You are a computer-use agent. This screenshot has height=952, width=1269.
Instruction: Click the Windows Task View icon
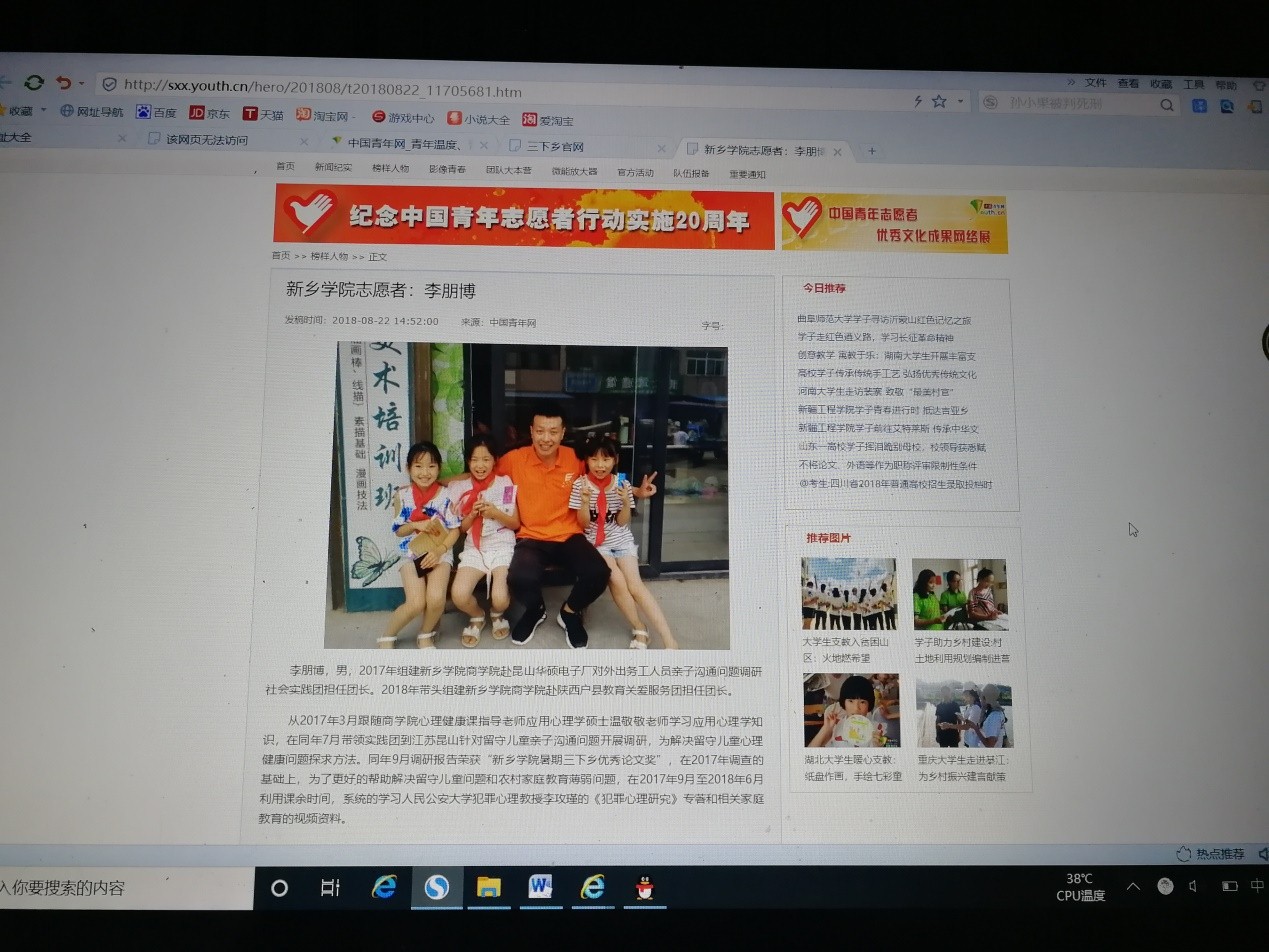click(330, 887)
